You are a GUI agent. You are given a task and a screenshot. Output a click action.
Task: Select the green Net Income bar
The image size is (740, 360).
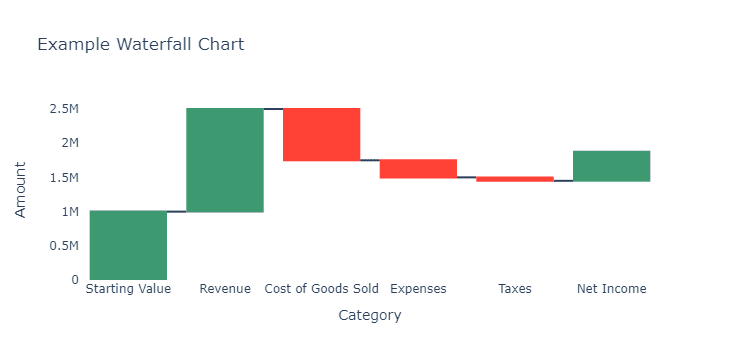pos(612,166)
